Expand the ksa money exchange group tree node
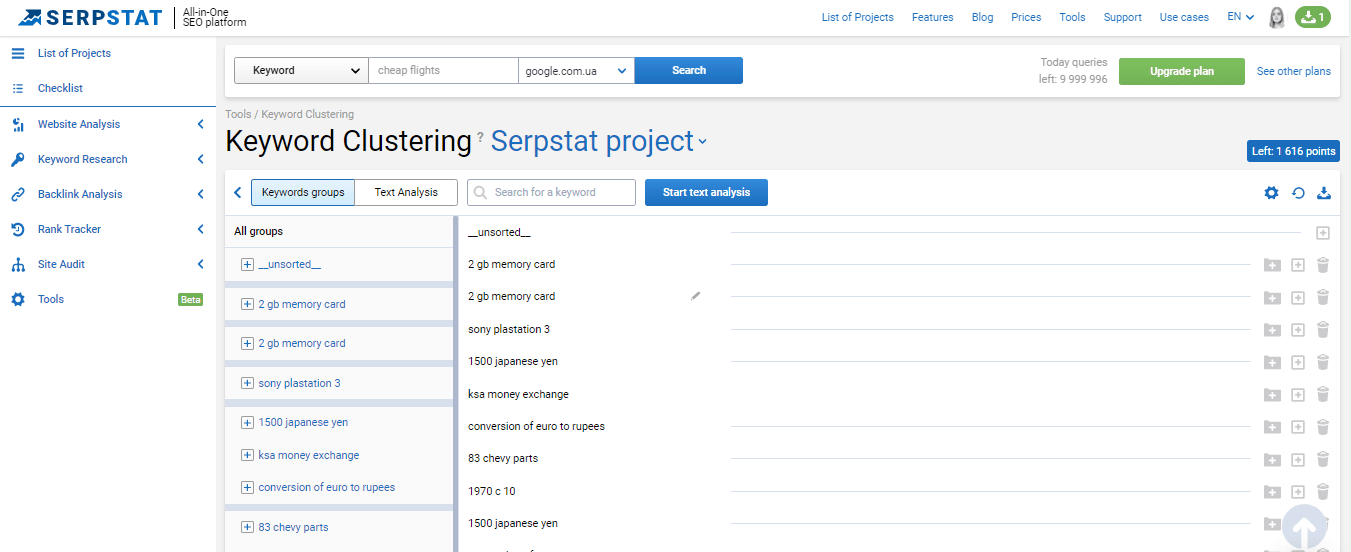The height and width of the screenshot is (552, 1351). click(247, 455)
